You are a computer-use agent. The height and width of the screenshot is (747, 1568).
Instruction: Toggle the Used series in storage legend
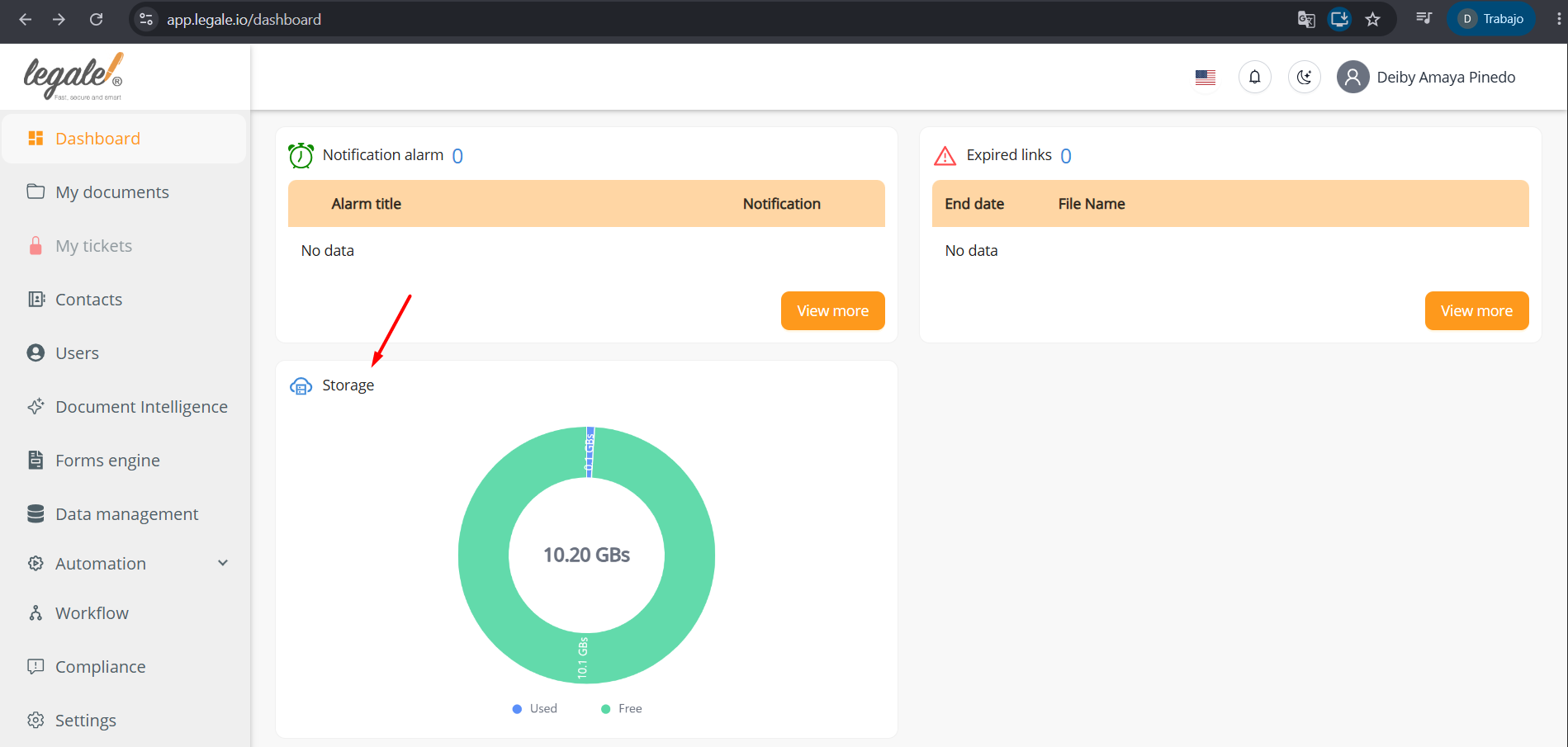pyautogui.click(x=535, y=708)
